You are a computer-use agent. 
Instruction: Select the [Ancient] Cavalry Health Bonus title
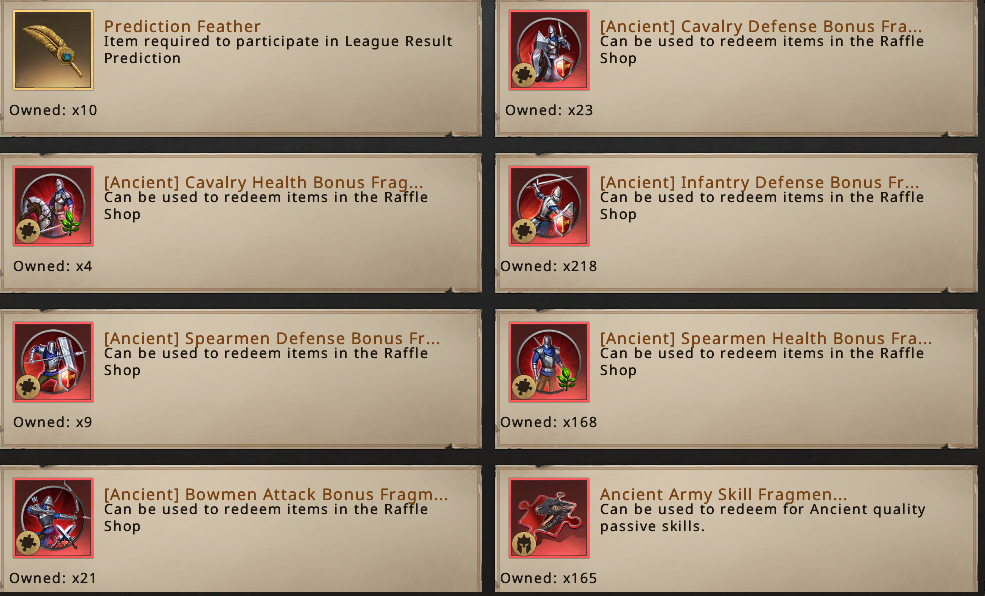(263, 182)
